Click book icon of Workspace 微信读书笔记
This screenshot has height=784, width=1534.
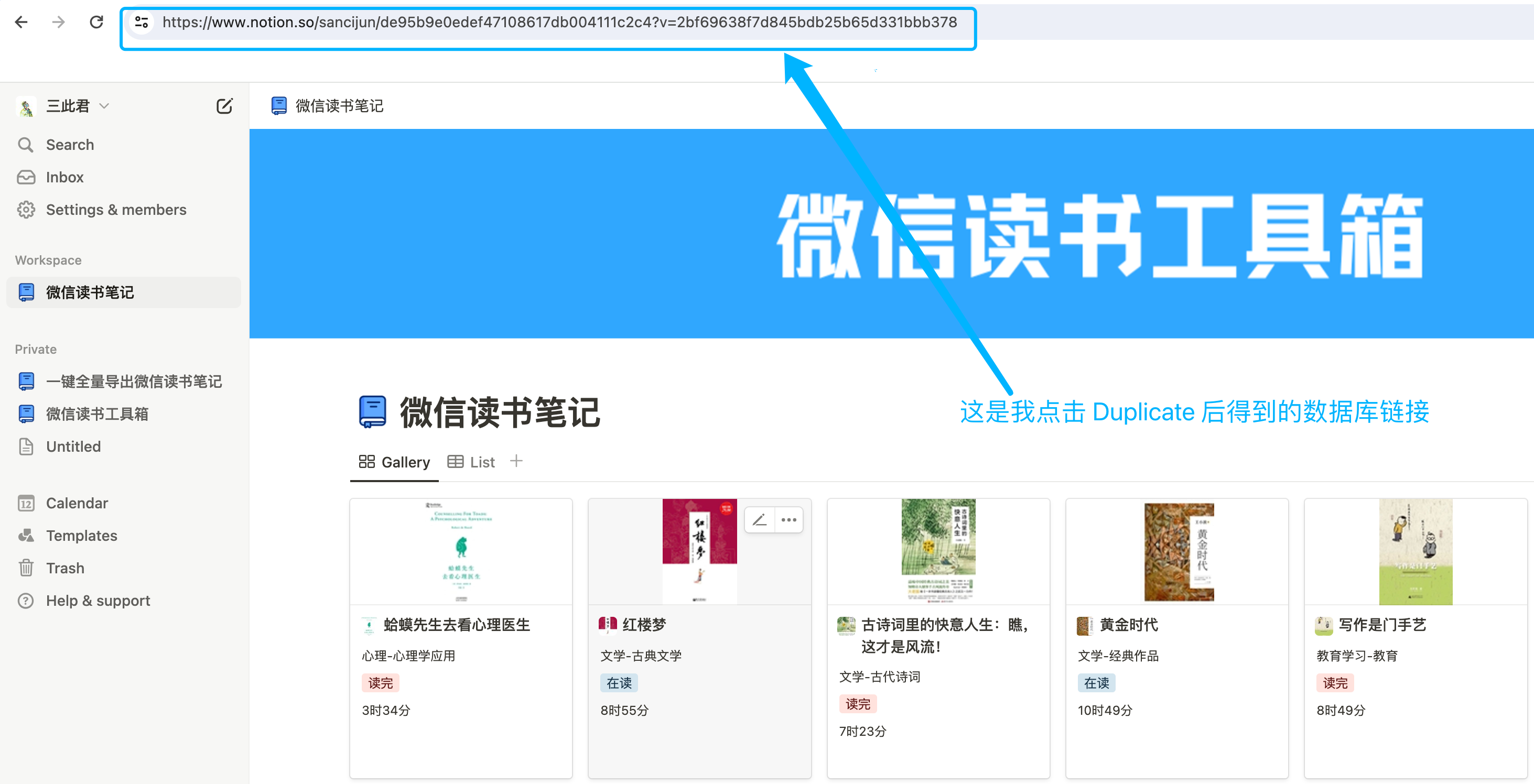[x=26, y=292]
